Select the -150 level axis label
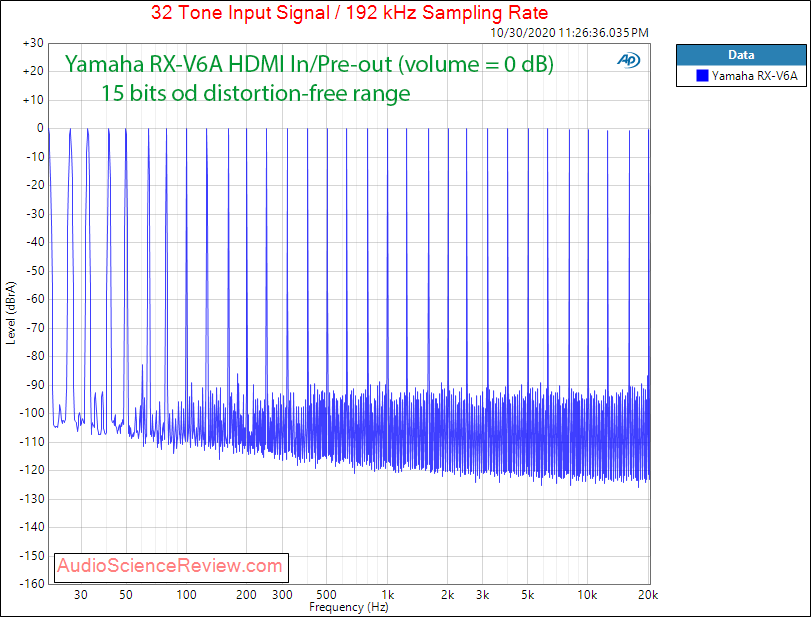The image size is (811, 617). (x=33, y=555)
